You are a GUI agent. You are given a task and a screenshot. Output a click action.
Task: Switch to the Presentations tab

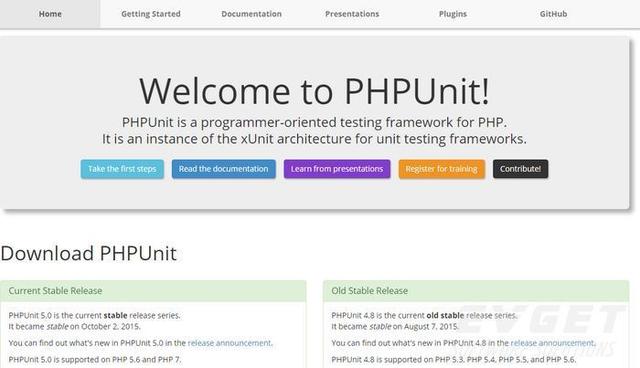352,14
